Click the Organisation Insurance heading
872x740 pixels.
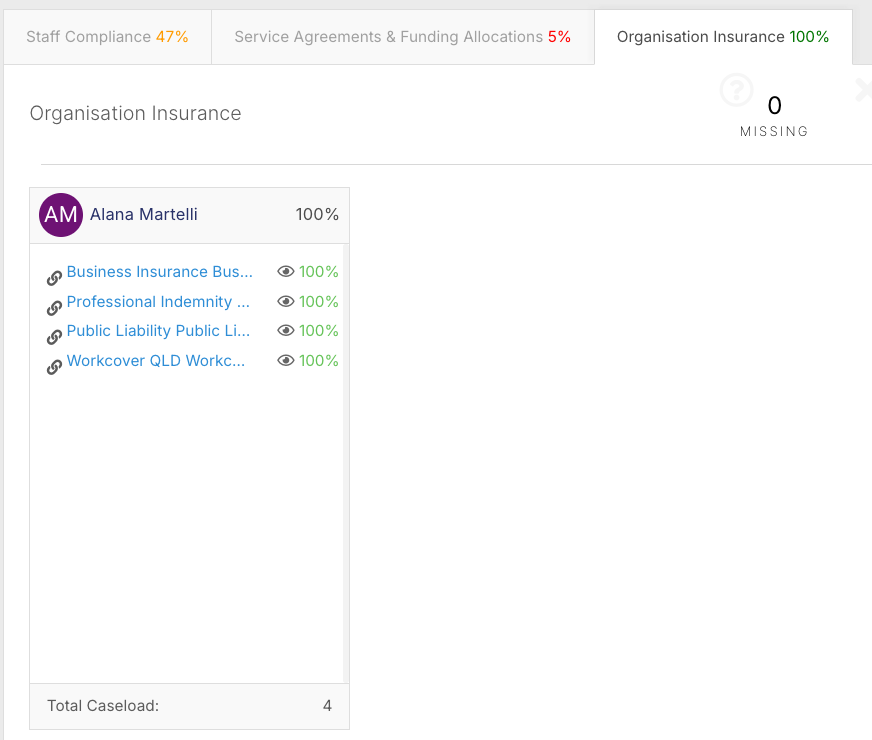[x=135, y=113]
